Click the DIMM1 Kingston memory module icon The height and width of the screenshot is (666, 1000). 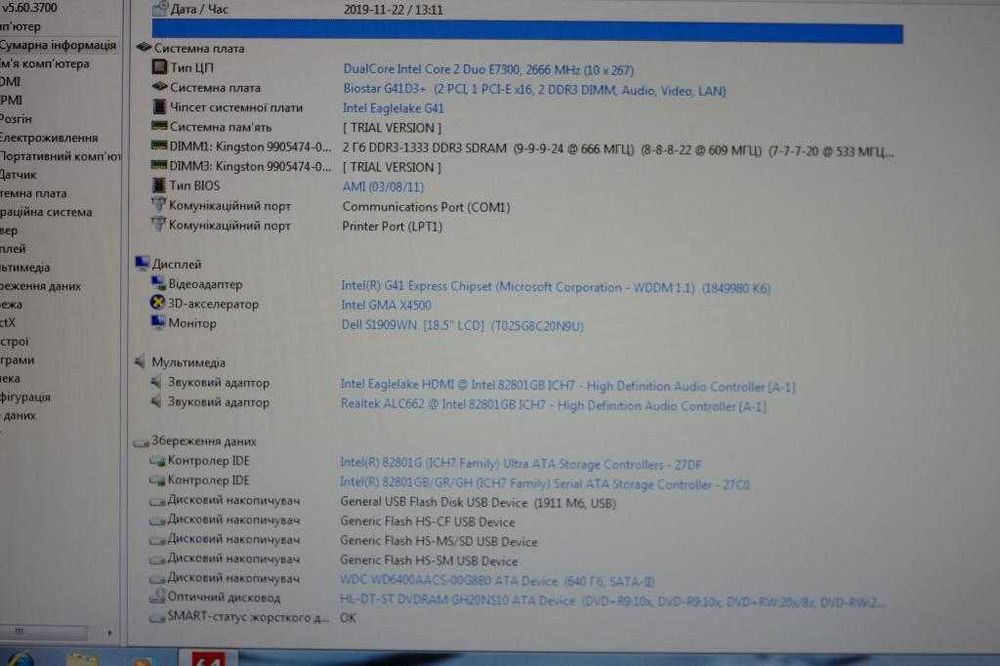coord(159,145)
